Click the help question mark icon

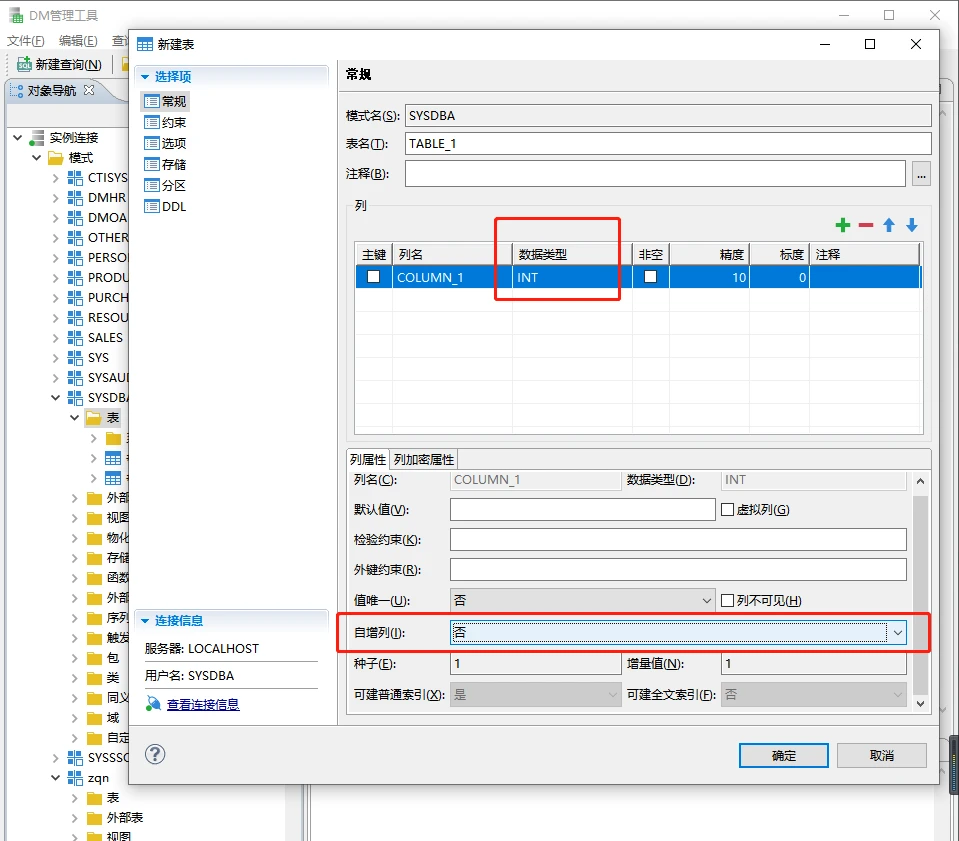tap(155, 754)
